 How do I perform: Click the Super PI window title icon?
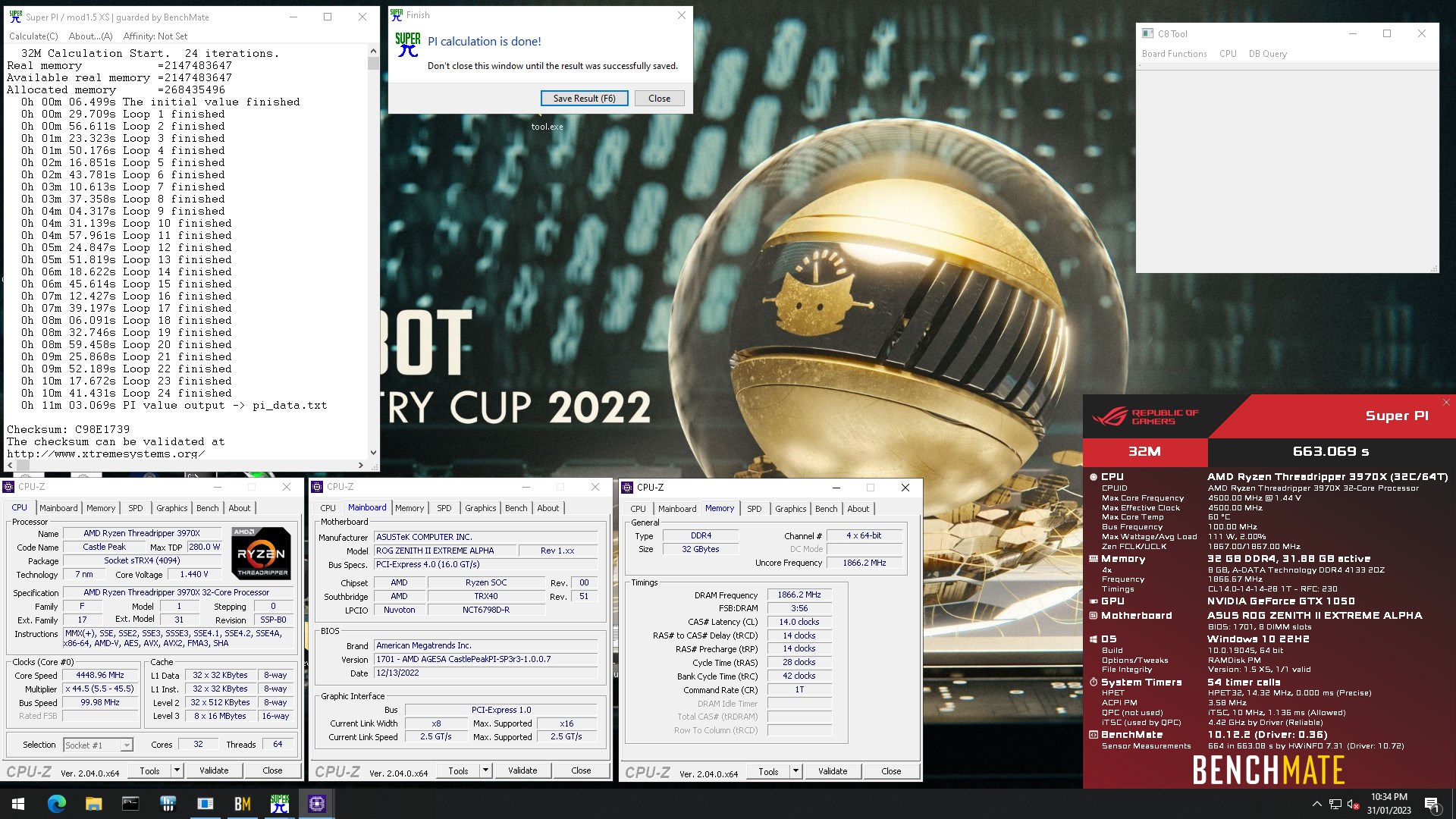pos(15,17)
